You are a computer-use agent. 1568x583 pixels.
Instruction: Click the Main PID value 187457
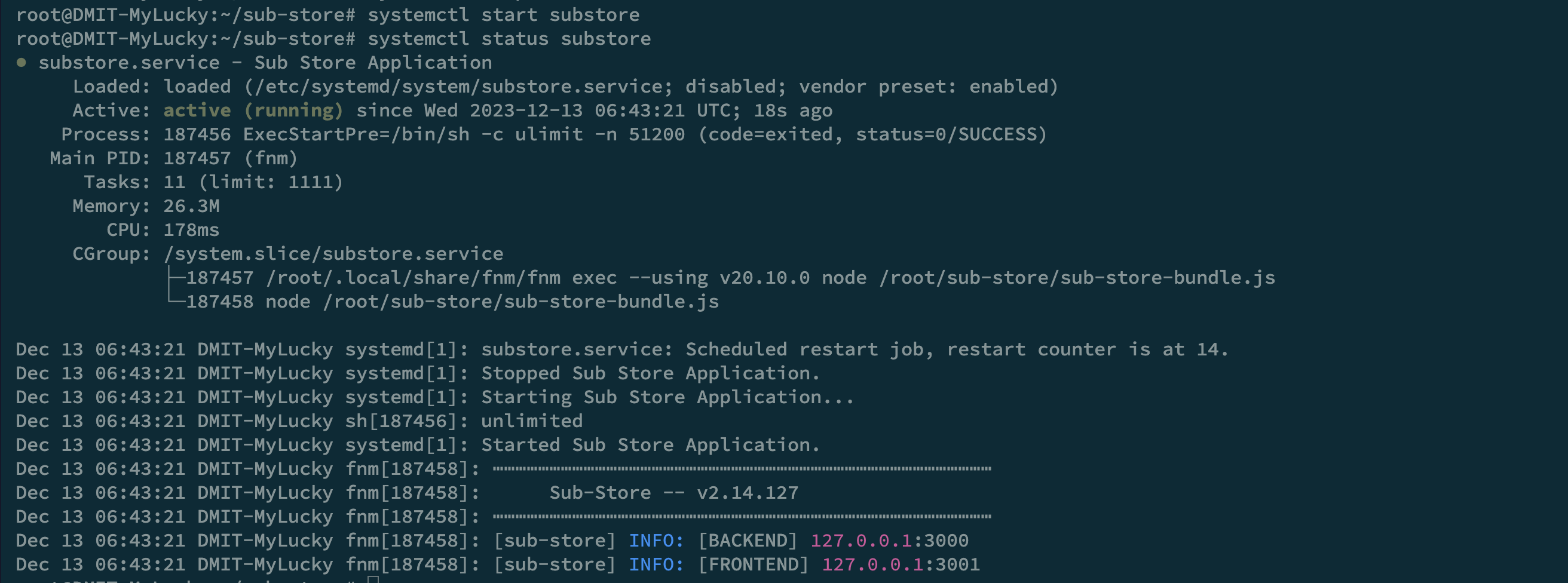pos(196,158)
